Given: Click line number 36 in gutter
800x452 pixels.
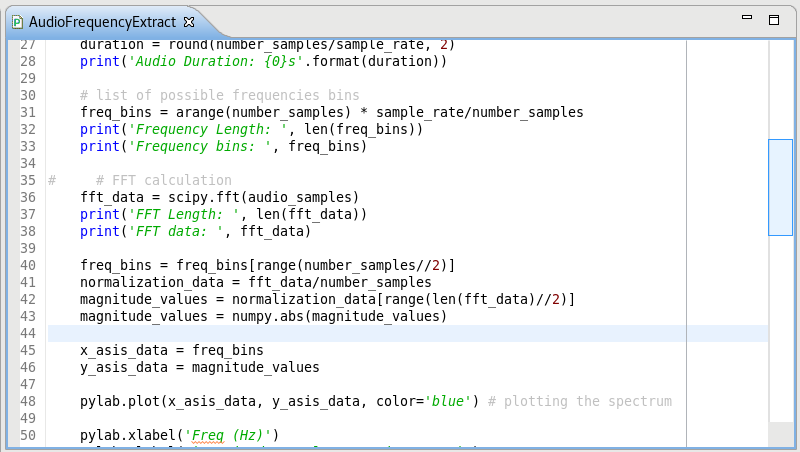Looking at the screenshot, I should 28,197.
